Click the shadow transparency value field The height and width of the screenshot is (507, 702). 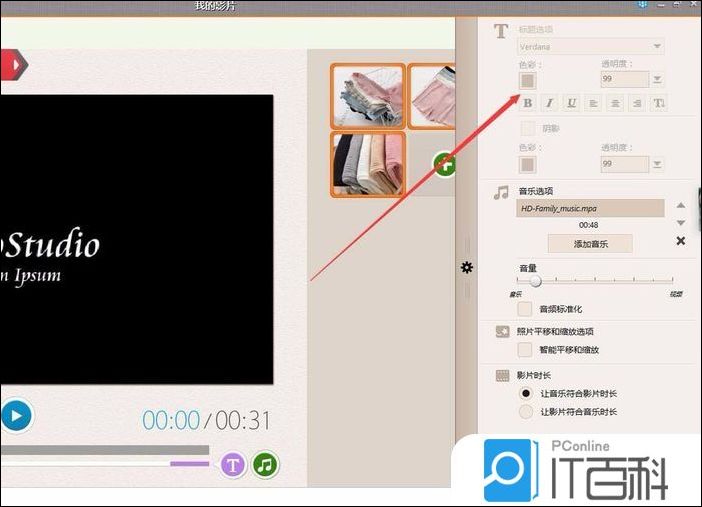click(x=625, y=164)
